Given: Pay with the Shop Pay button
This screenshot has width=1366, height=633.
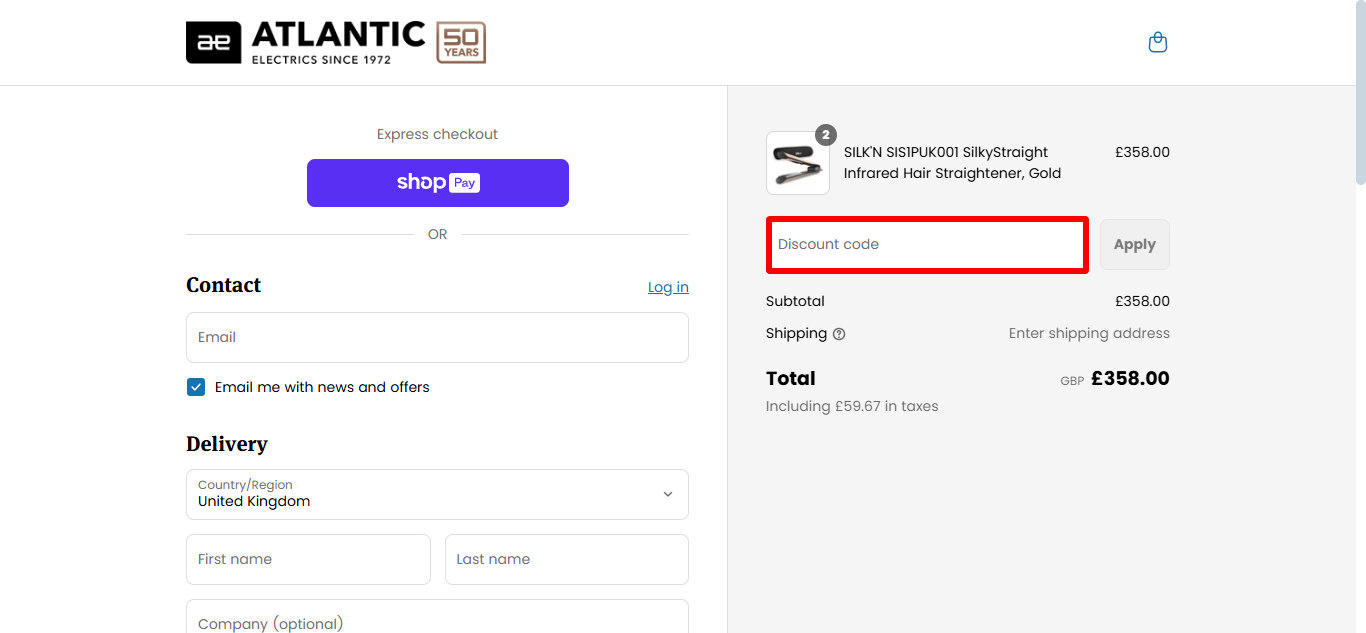Looking at the screenshot, I should (437, 183).
